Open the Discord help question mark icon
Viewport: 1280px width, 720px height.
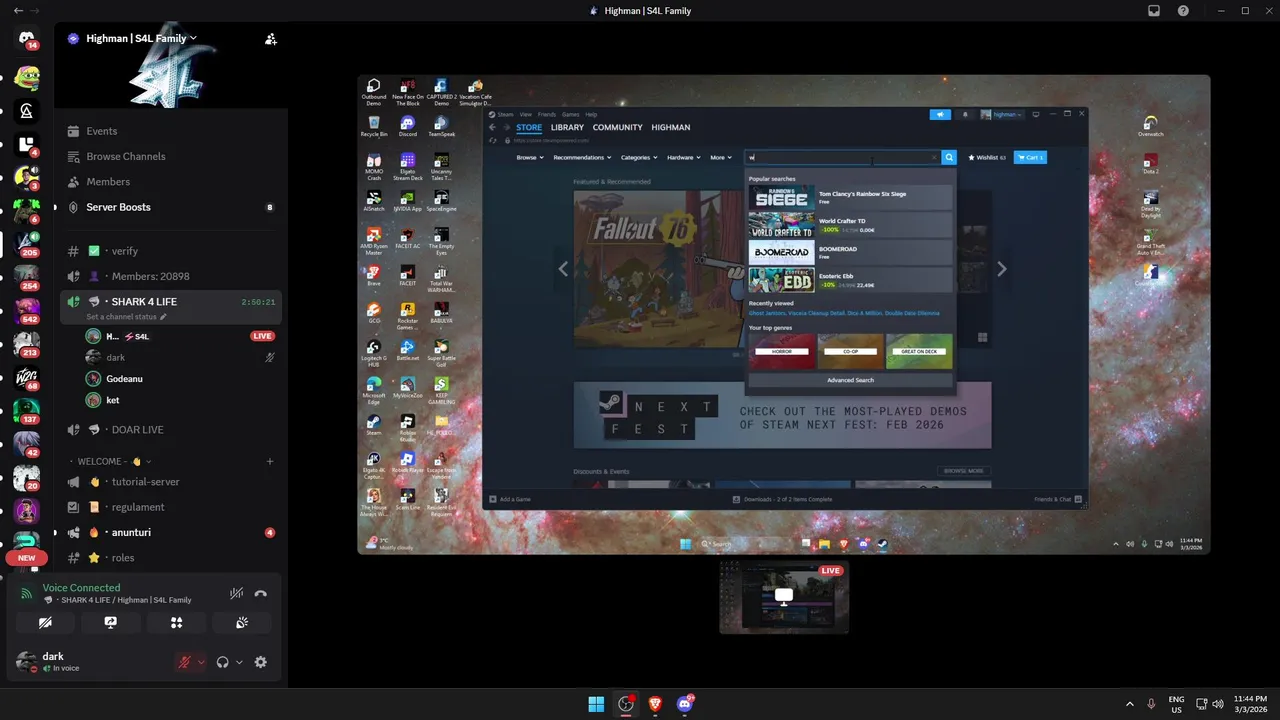[x=1184, y=11]
